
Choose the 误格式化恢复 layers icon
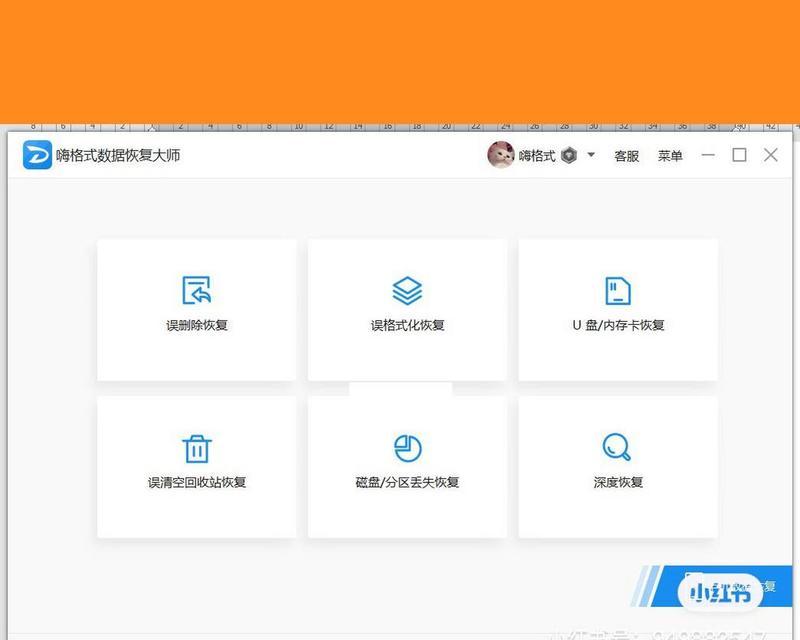coord(407,290)
